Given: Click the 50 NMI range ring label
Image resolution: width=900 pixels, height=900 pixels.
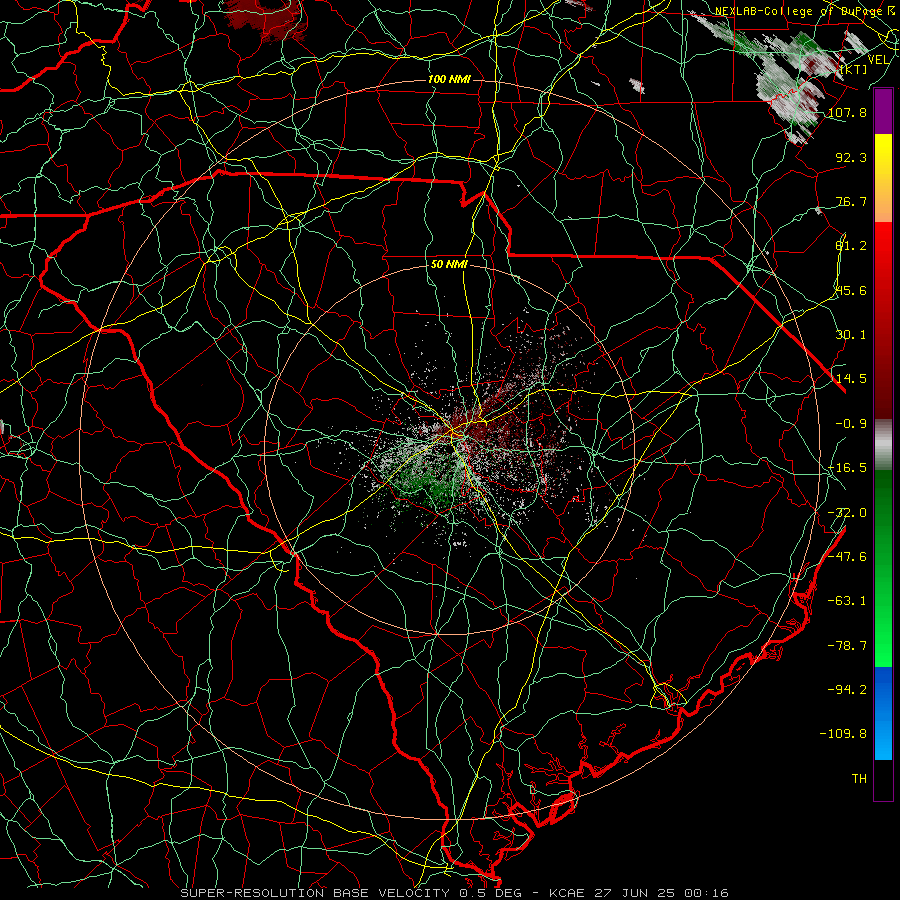Looking at the screenshot, I should point(449,265).
